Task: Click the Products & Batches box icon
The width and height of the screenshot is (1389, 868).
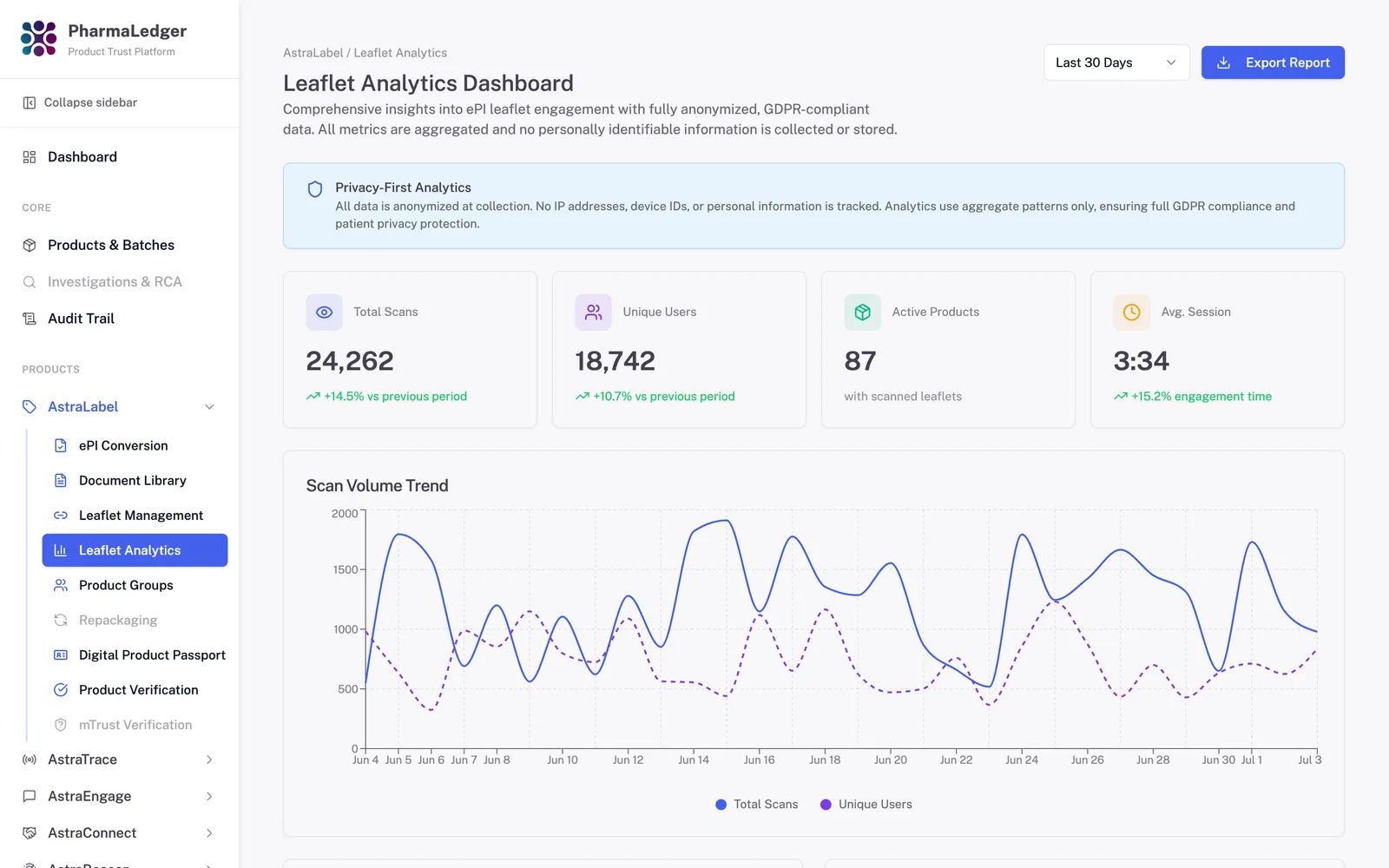Action: coord(30,246)
